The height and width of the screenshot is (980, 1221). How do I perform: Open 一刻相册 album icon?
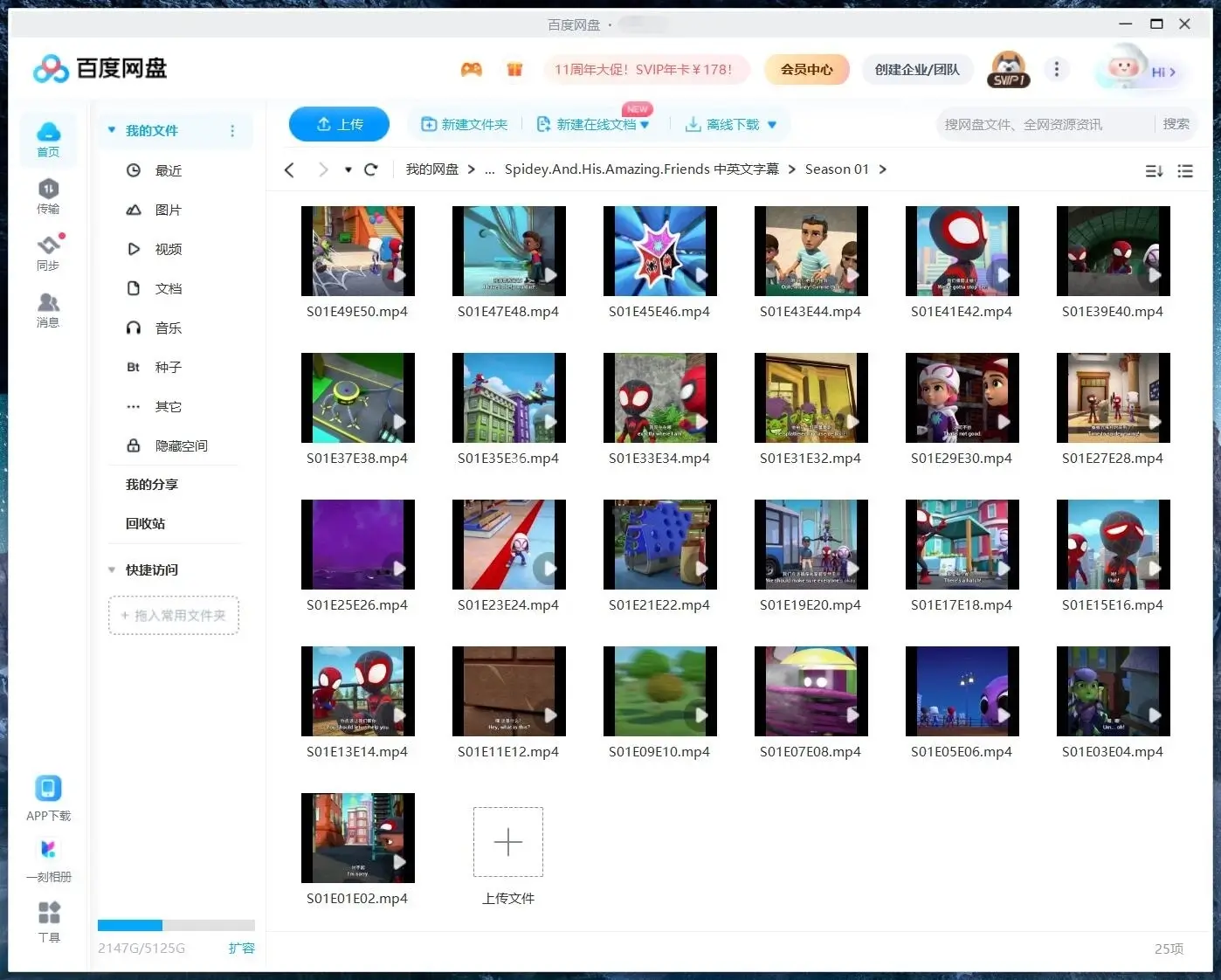pyautogui.click(x=48, y=859)
